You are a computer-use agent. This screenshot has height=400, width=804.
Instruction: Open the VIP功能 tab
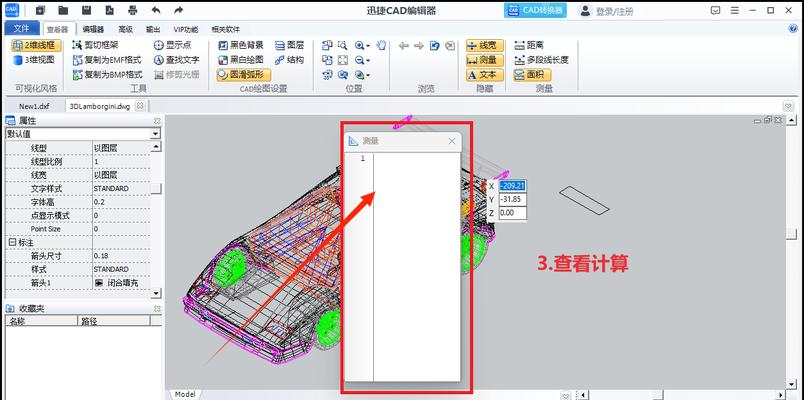tap(186, 29)
